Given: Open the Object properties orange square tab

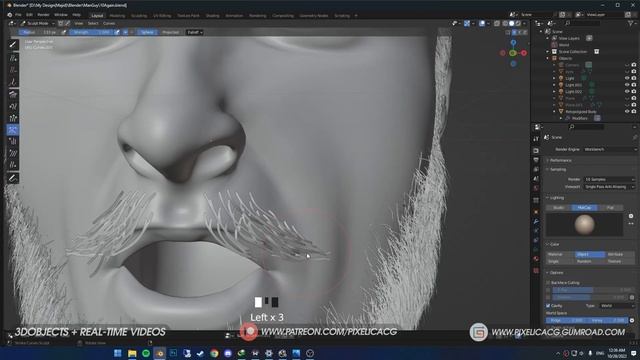Looking at the screenshot, I should [x=536, y=212].
